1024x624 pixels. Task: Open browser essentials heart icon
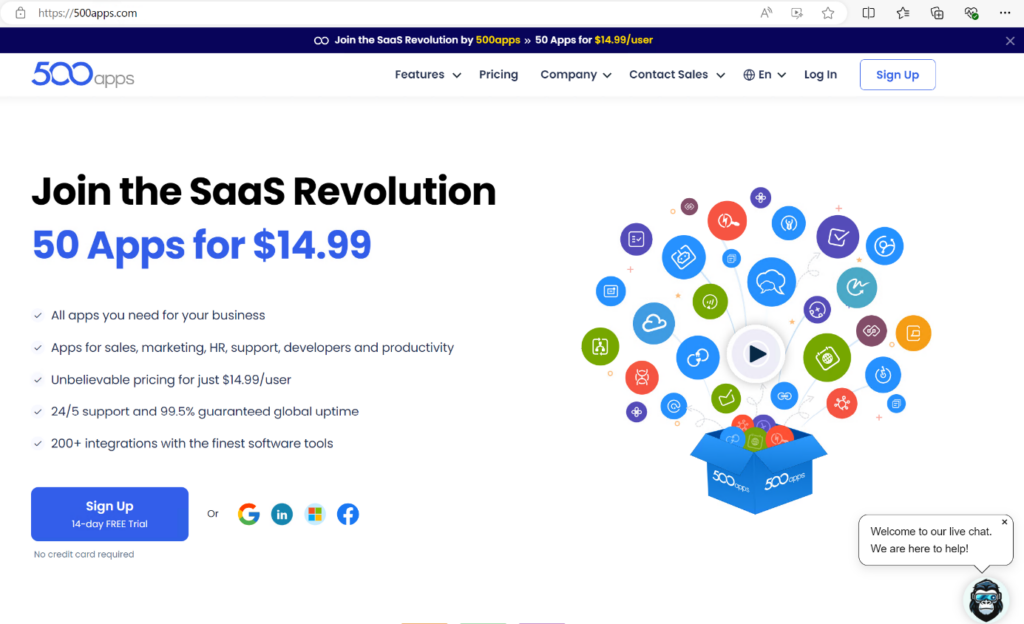[x=971, y=13]
